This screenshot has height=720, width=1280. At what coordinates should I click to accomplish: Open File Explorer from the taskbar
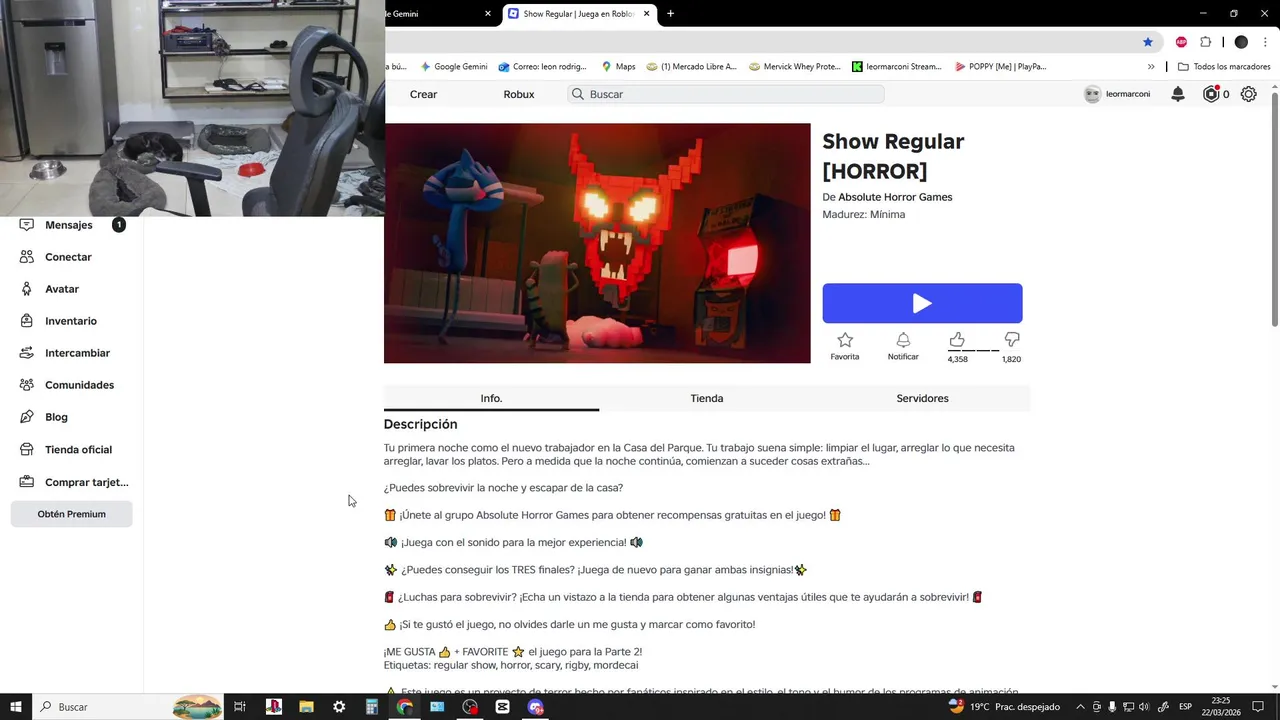pos(306,707)
